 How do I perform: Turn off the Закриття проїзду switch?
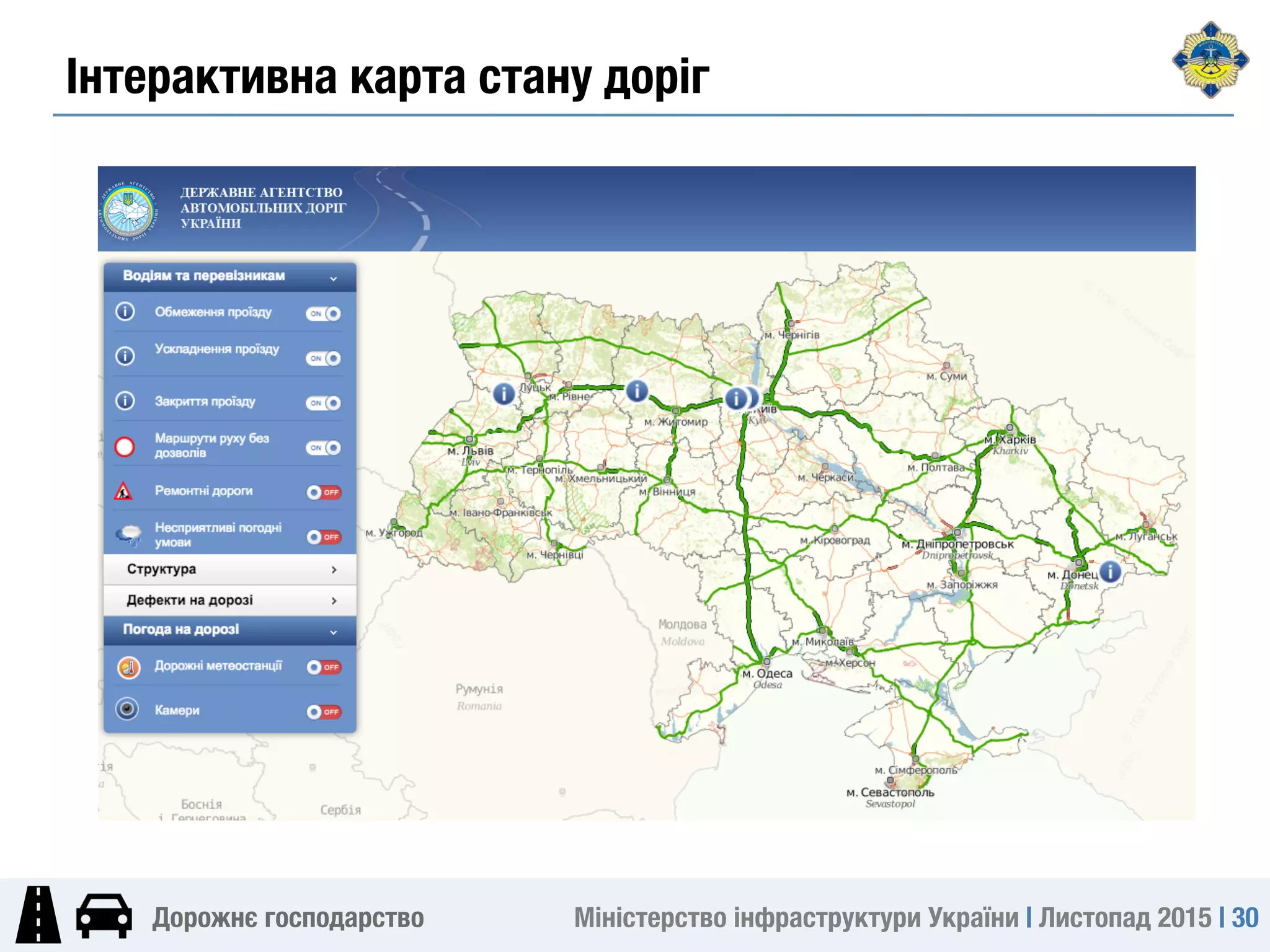tap(323, 403)
